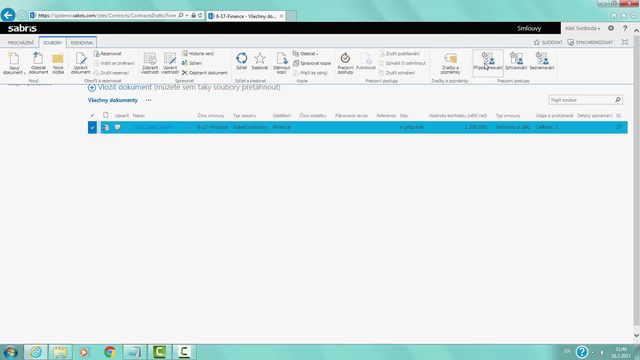Viewport: 640px width, 360px height.
Task: Click the SLEDOVAT link at top right
Action: pyautogui.click(x=548, y=42)
